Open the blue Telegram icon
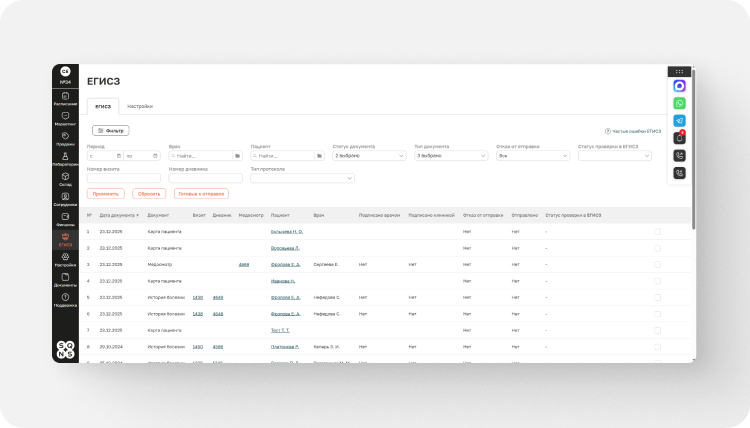This screenshot has height=428, width=750. coord(679,121)
